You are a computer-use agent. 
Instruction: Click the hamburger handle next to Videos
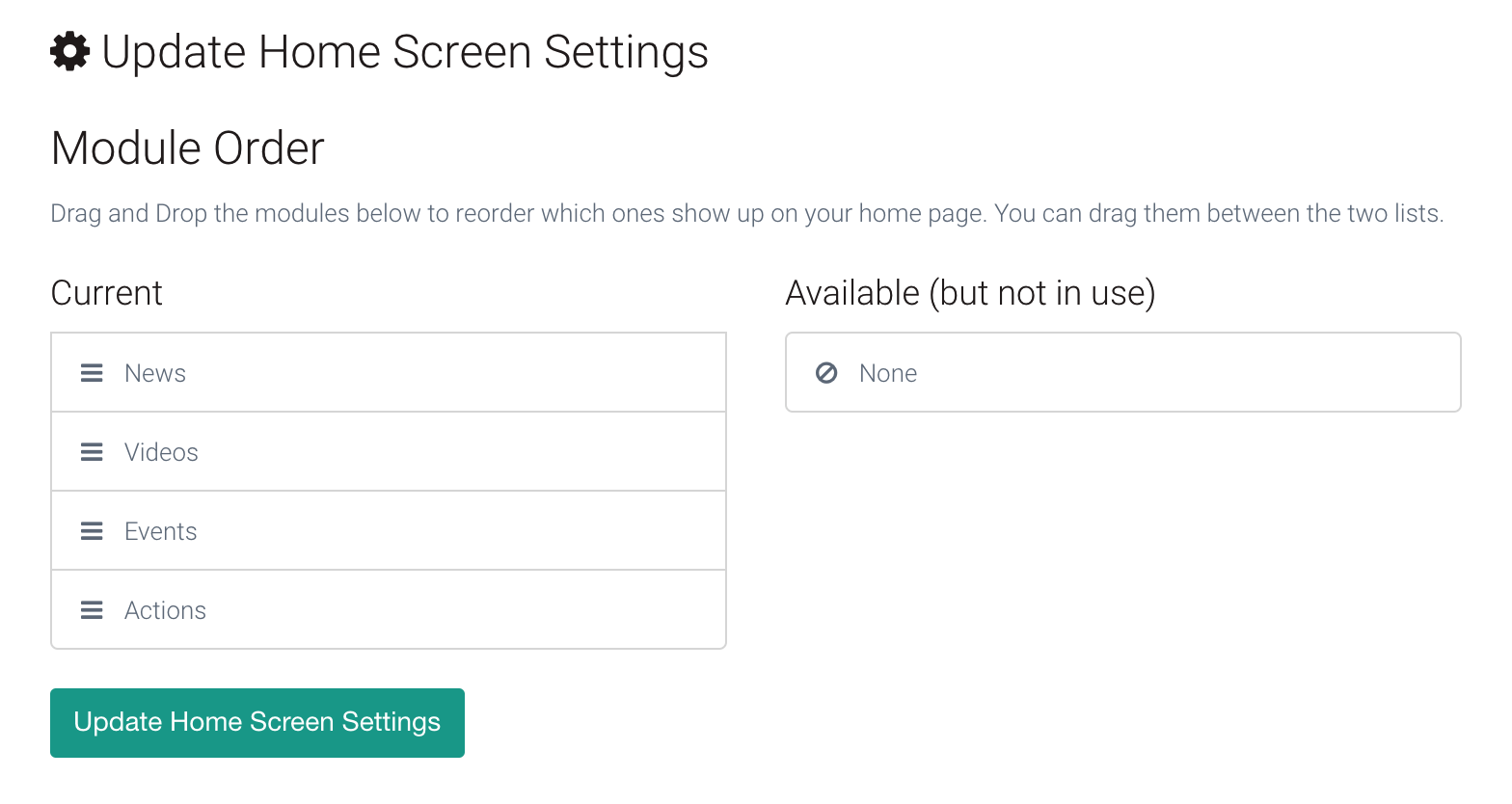(92, 452)
